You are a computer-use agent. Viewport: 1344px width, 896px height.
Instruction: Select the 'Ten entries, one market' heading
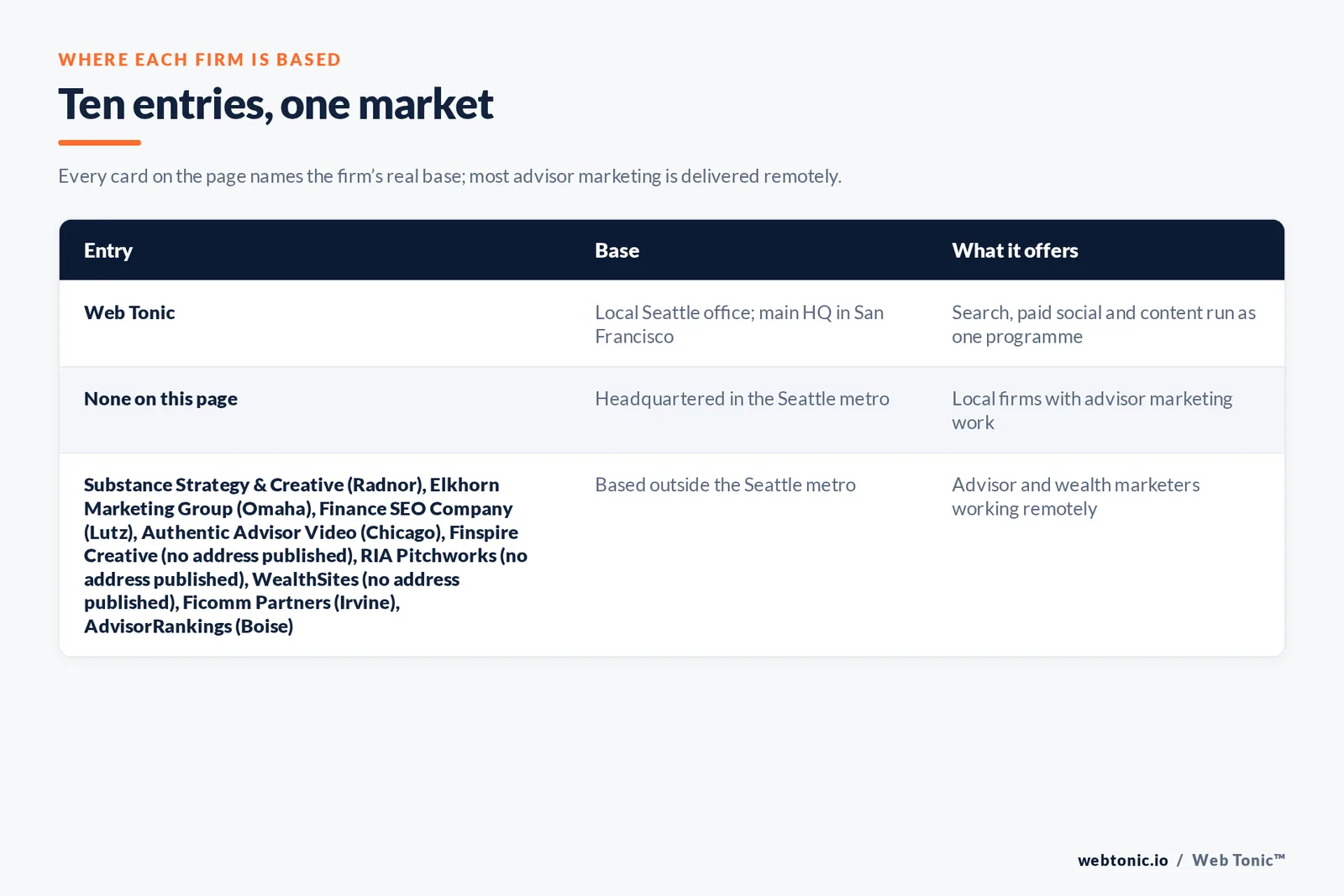[276, 105]
